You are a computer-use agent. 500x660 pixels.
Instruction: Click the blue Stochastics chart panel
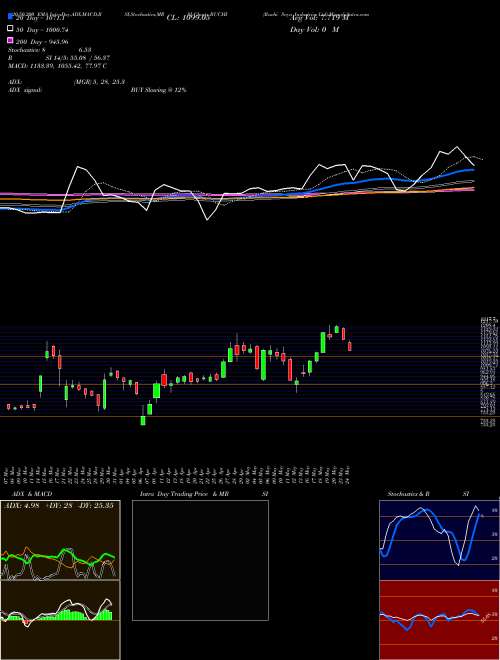click(439, 540)
